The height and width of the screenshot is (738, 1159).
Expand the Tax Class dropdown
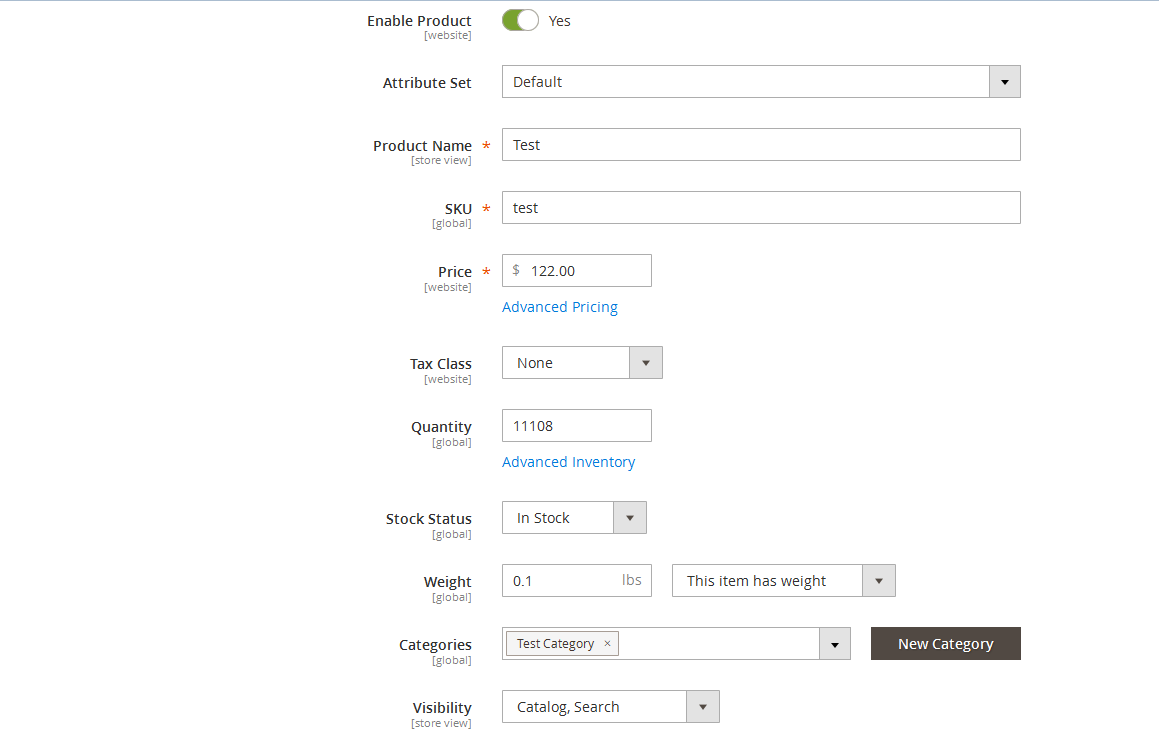581,363
